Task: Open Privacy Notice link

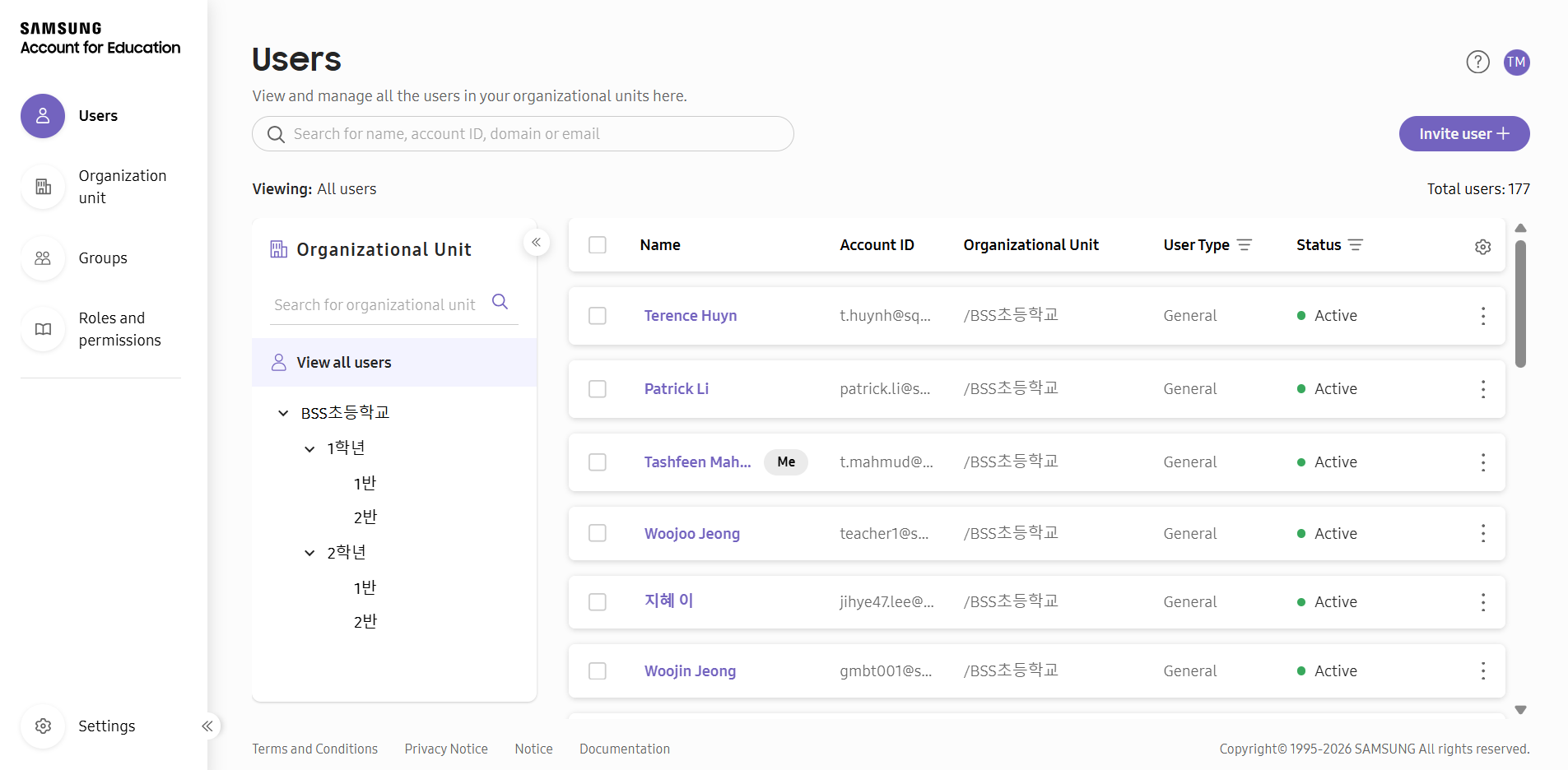Action: coord(446,749)
